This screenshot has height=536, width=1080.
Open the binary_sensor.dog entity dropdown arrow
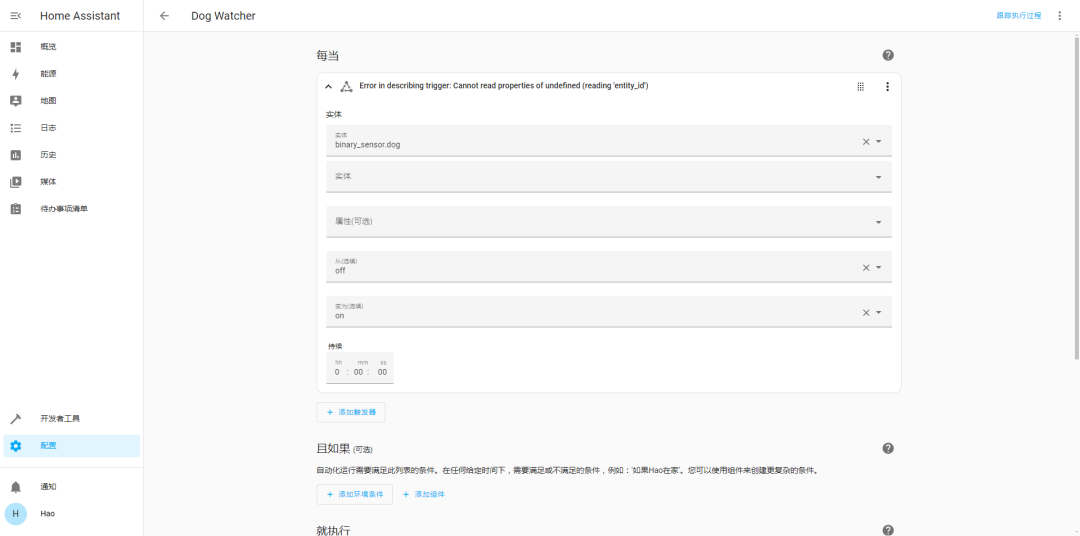(x=879, y=141)
